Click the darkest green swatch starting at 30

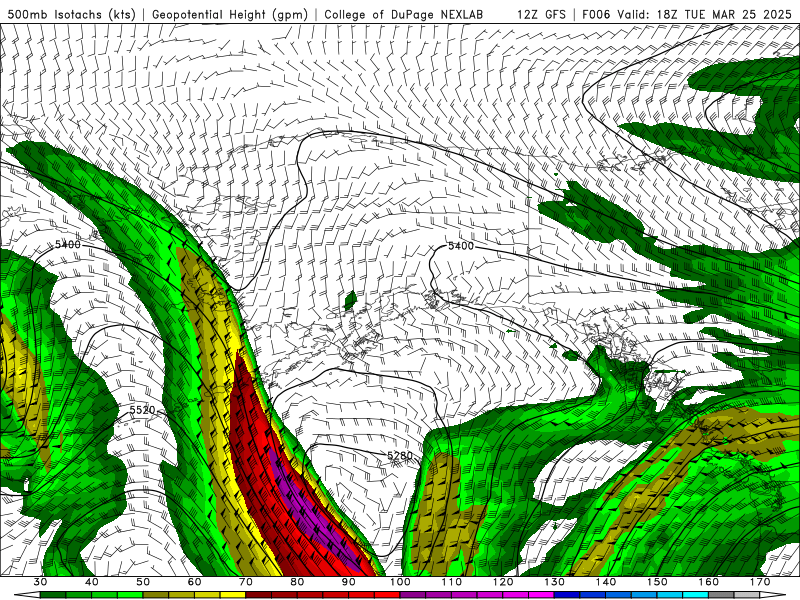click(x=53, y=595)
